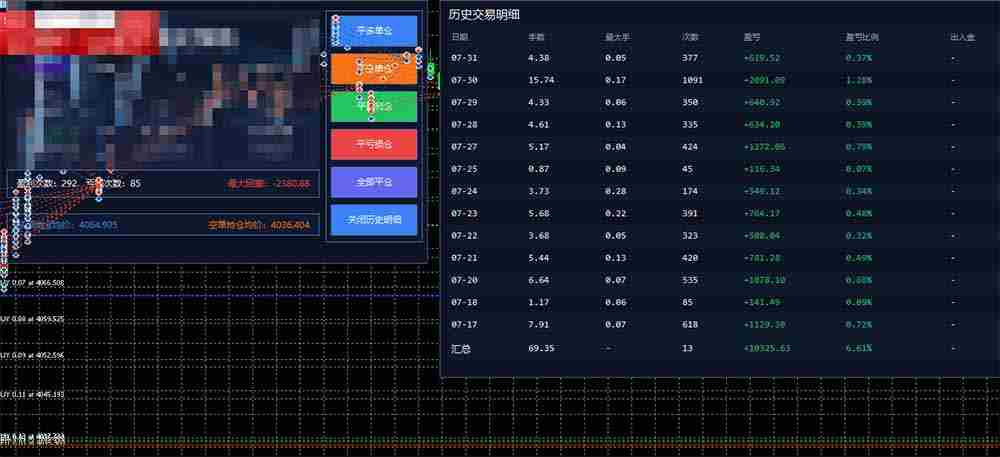
Task: Click the purple 全部平仓 button
Action: (x=374, y=182)
